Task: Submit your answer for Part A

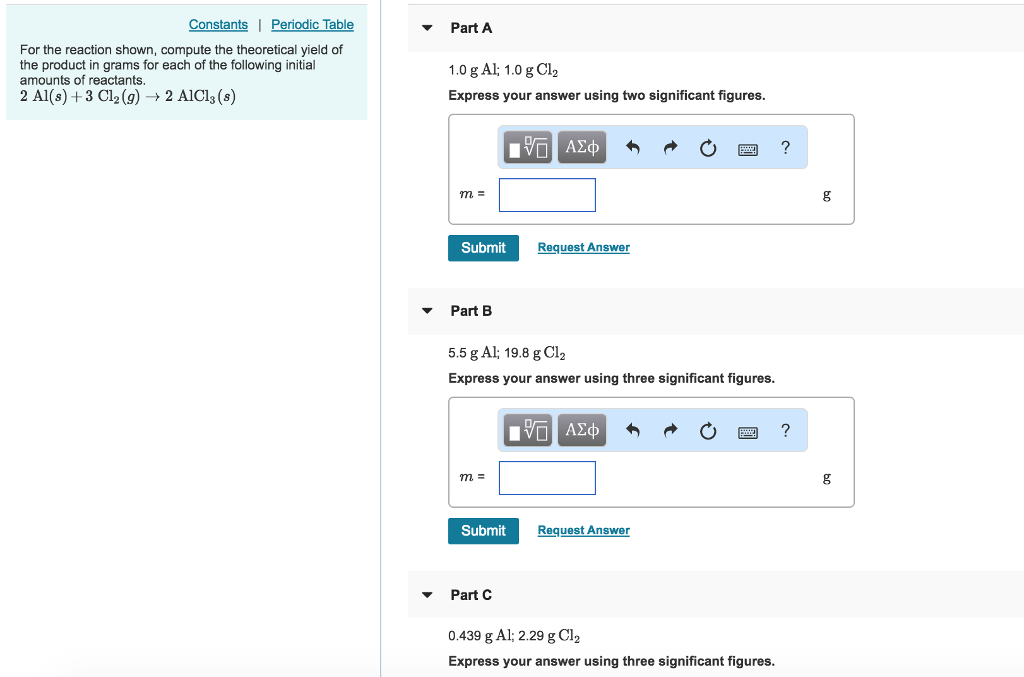Action: (483, 247)
